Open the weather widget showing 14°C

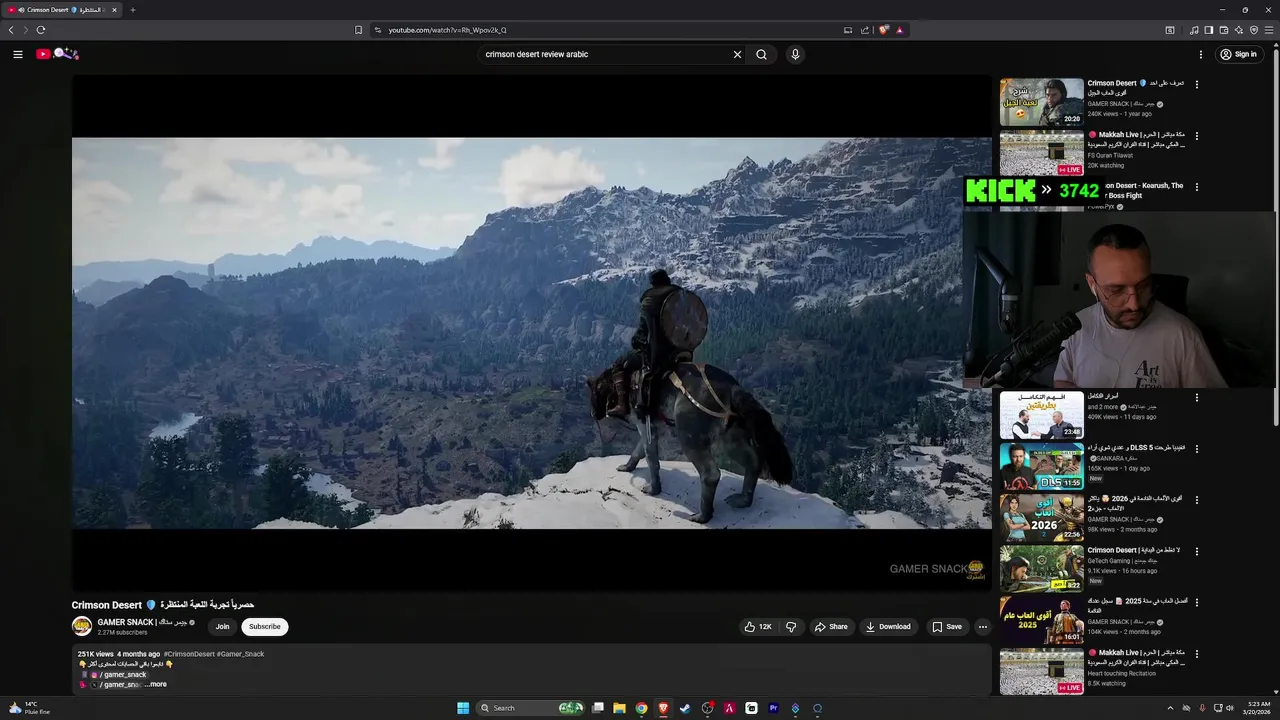tap(30, 708)
